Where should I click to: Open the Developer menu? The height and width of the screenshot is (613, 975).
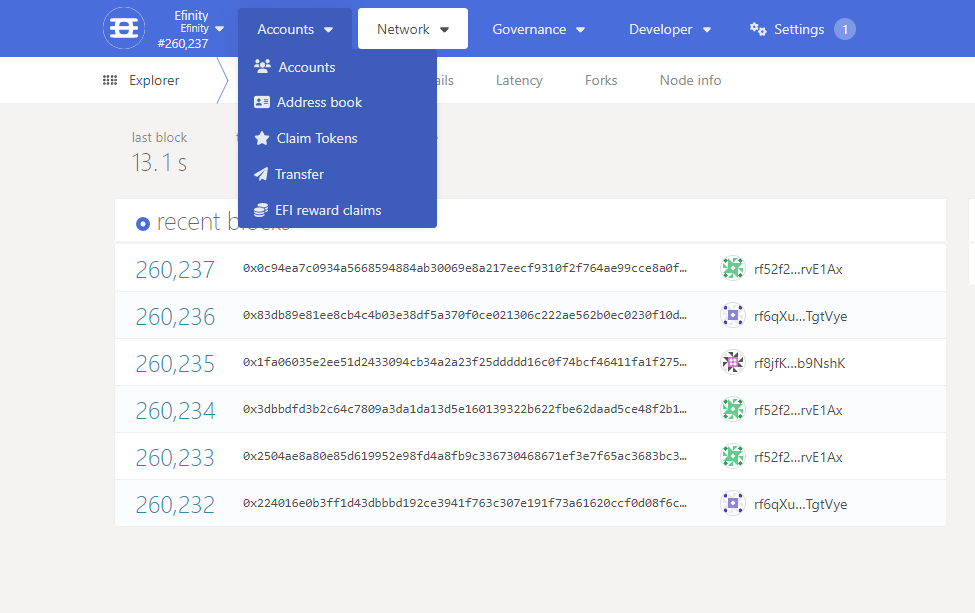670,29
